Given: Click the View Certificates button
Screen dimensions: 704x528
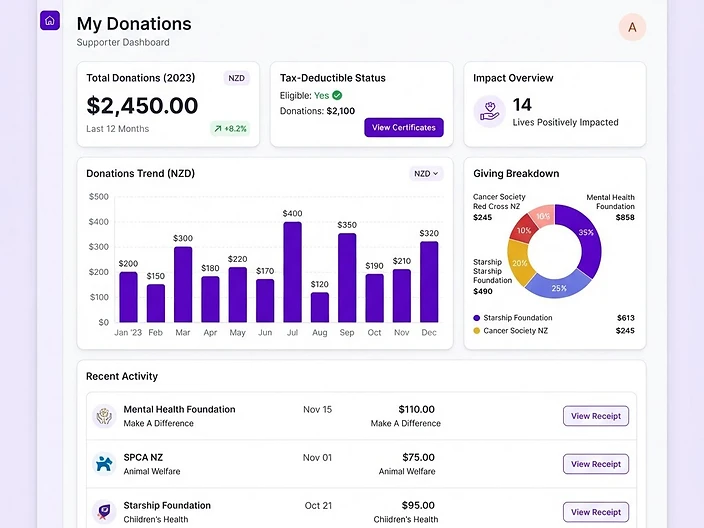Looking at the screenshot, I should coord(404,128).
